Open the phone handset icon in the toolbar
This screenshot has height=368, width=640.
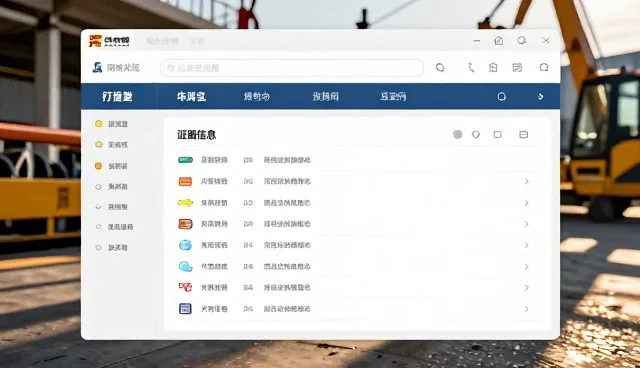(471, 68)
